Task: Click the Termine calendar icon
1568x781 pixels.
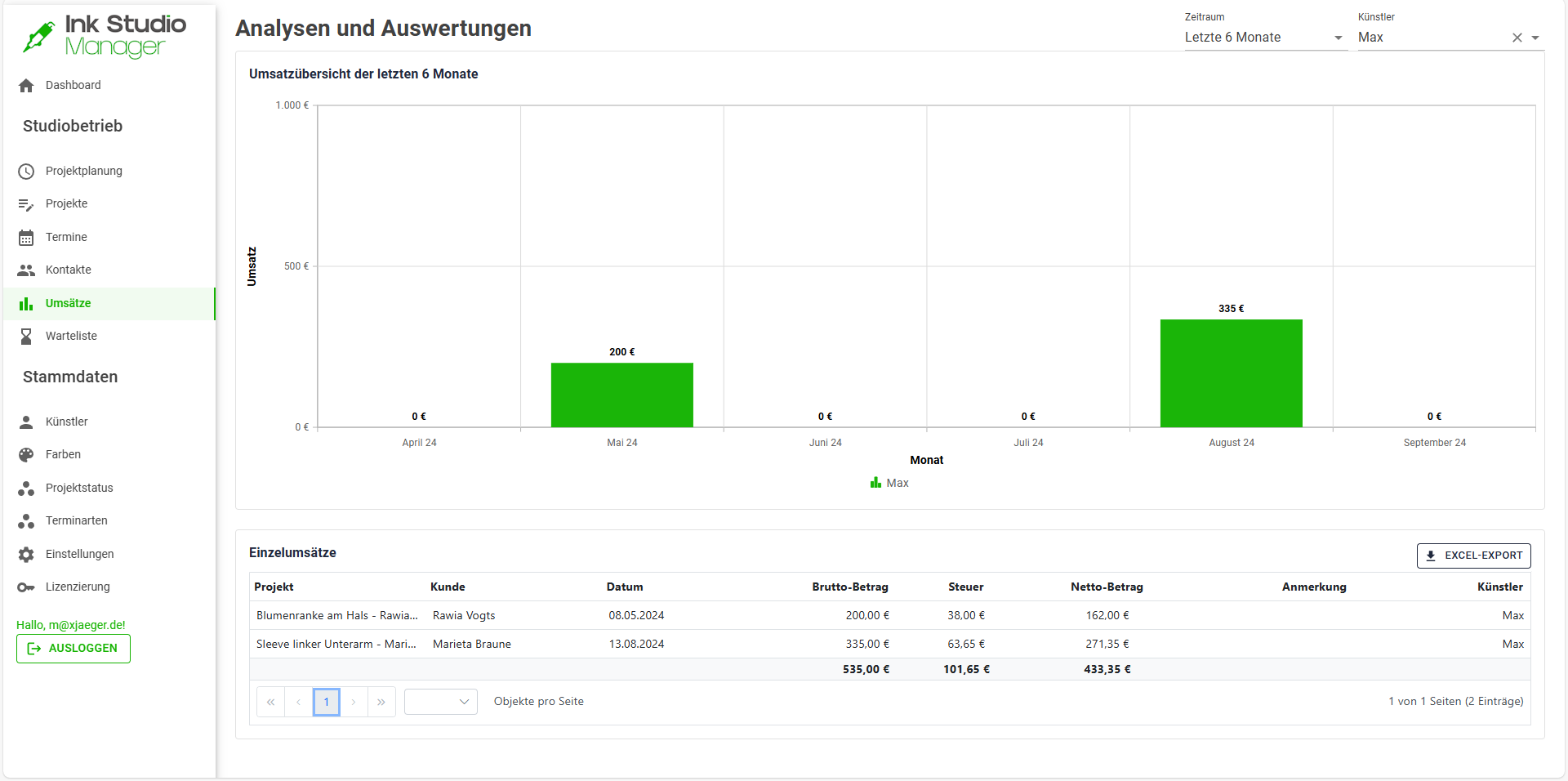Action: click(x=26, y=238)
